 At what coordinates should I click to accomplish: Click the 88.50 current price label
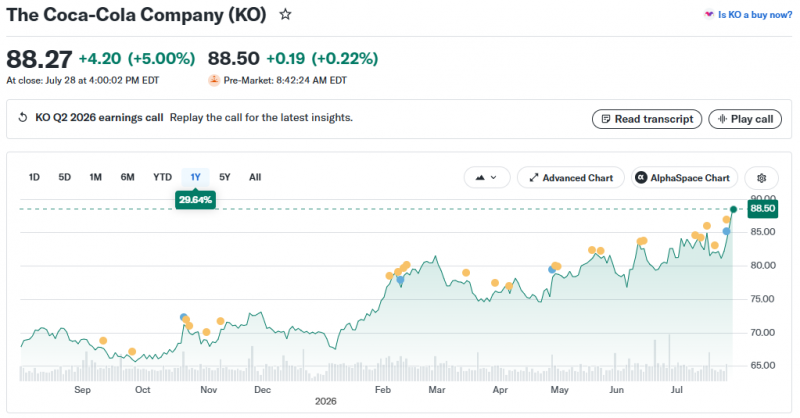pos(763,208)
